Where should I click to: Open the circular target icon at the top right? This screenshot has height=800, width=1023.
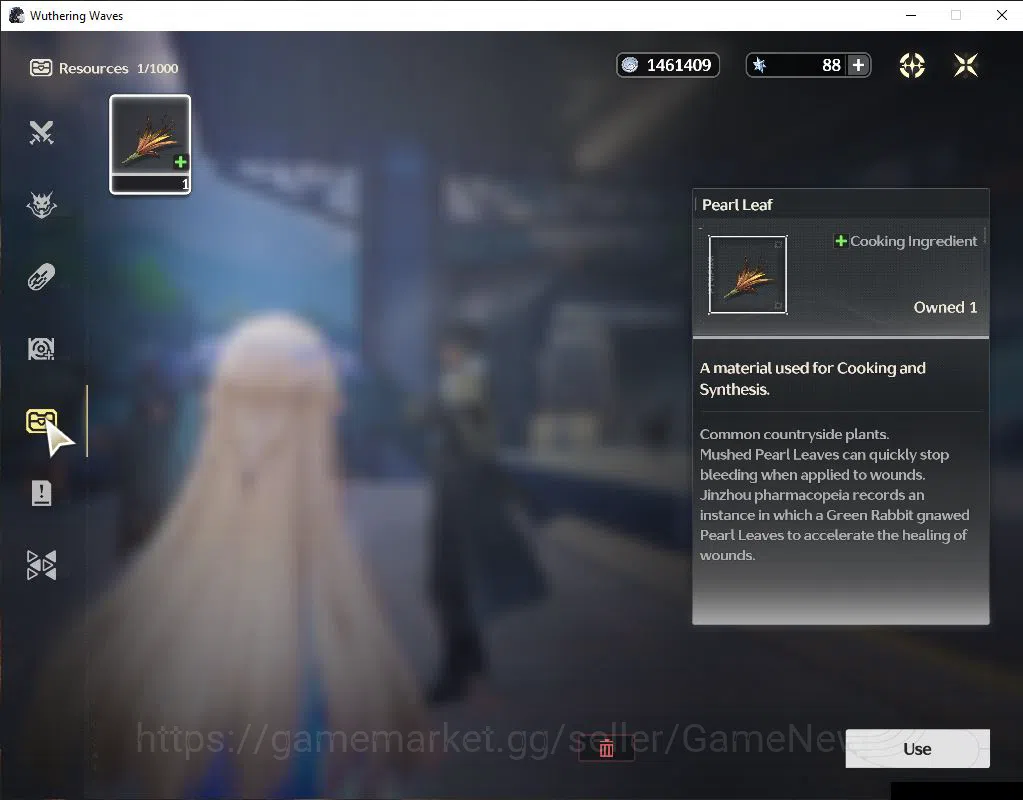912,65
